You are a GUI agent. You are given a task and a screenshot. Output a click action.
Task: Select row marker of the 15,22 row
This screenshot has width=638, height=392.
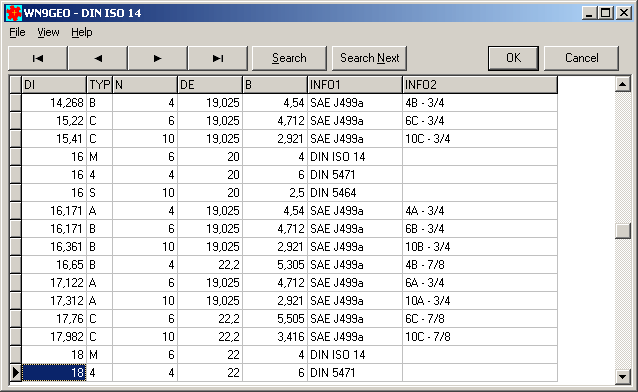pos(15,121)
